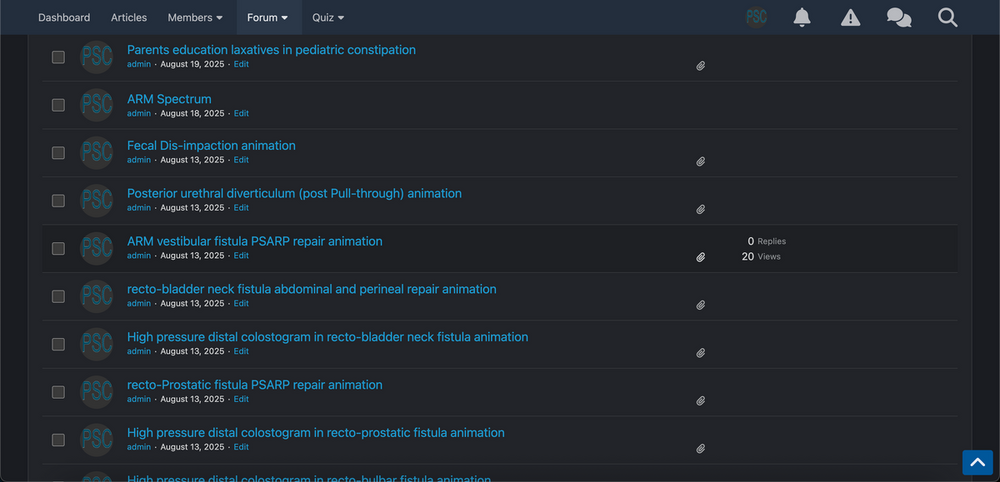Screen dimensions: 1000x482
Task: Click admin author under ARM Spectrum
Action: click(x=139, y=113)
